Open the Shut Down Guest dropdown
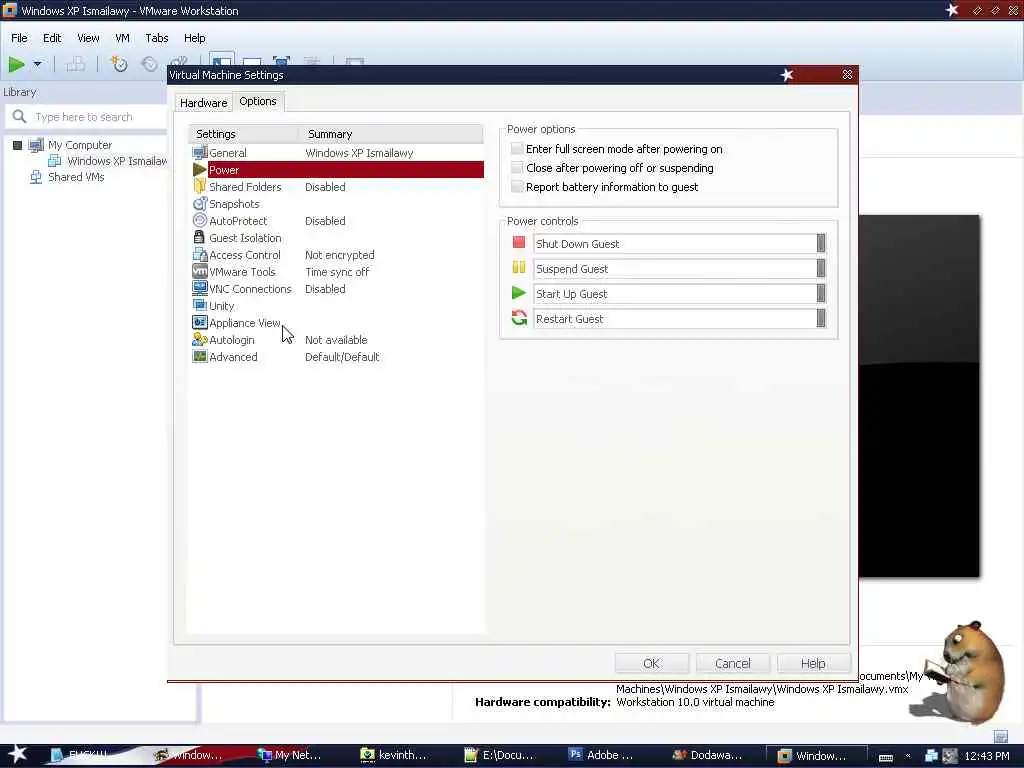Image resolution: width=1024 pixels, height=768 pixels. [821, 244]
